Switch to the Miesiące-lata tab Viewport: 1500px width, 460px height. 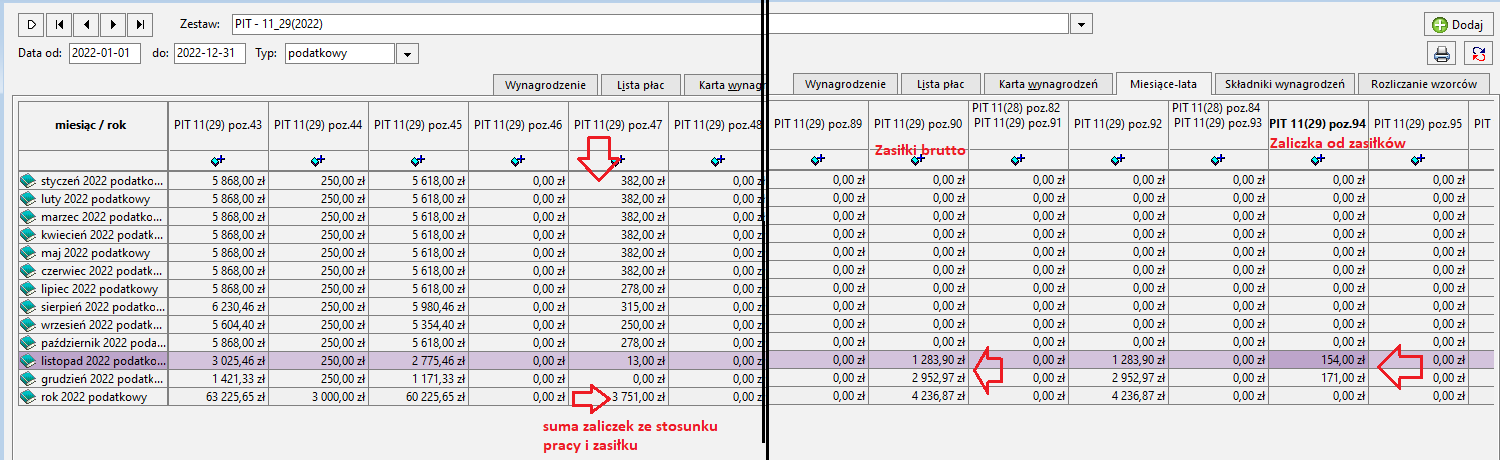1165,84
